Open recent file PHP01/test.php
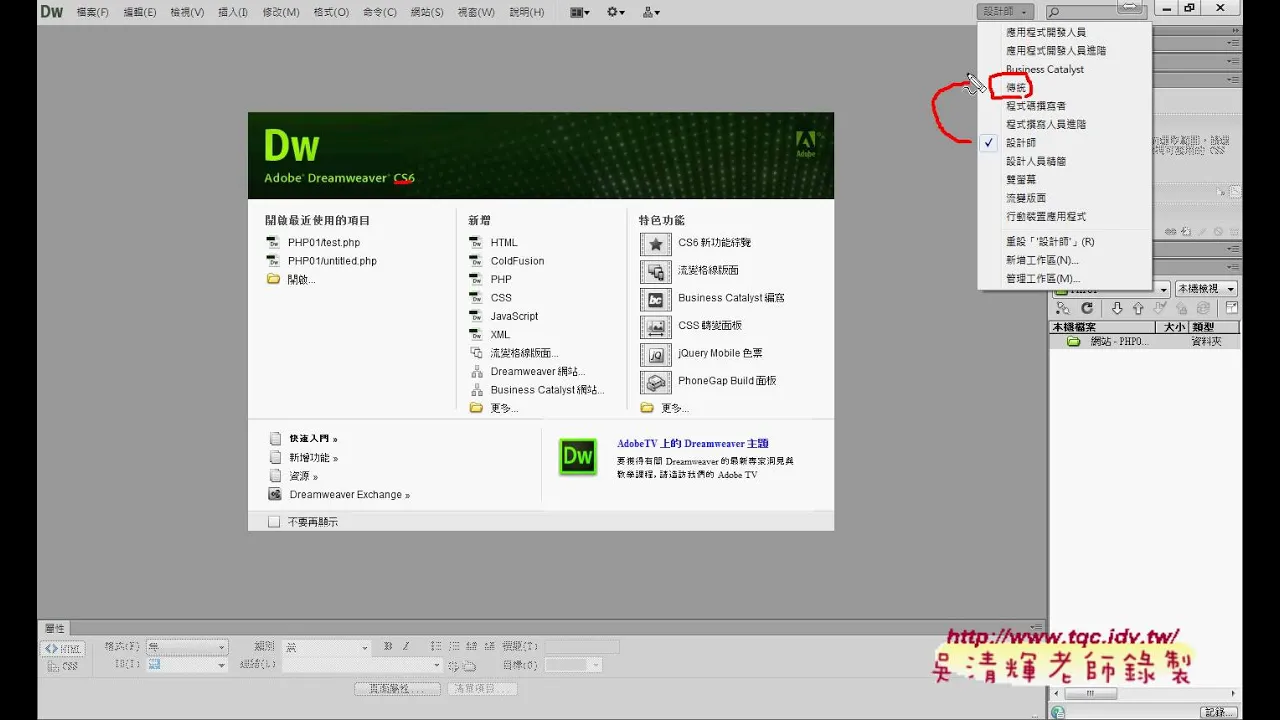The width and height of the screenshot is (1280, 720). coord(324,243)
